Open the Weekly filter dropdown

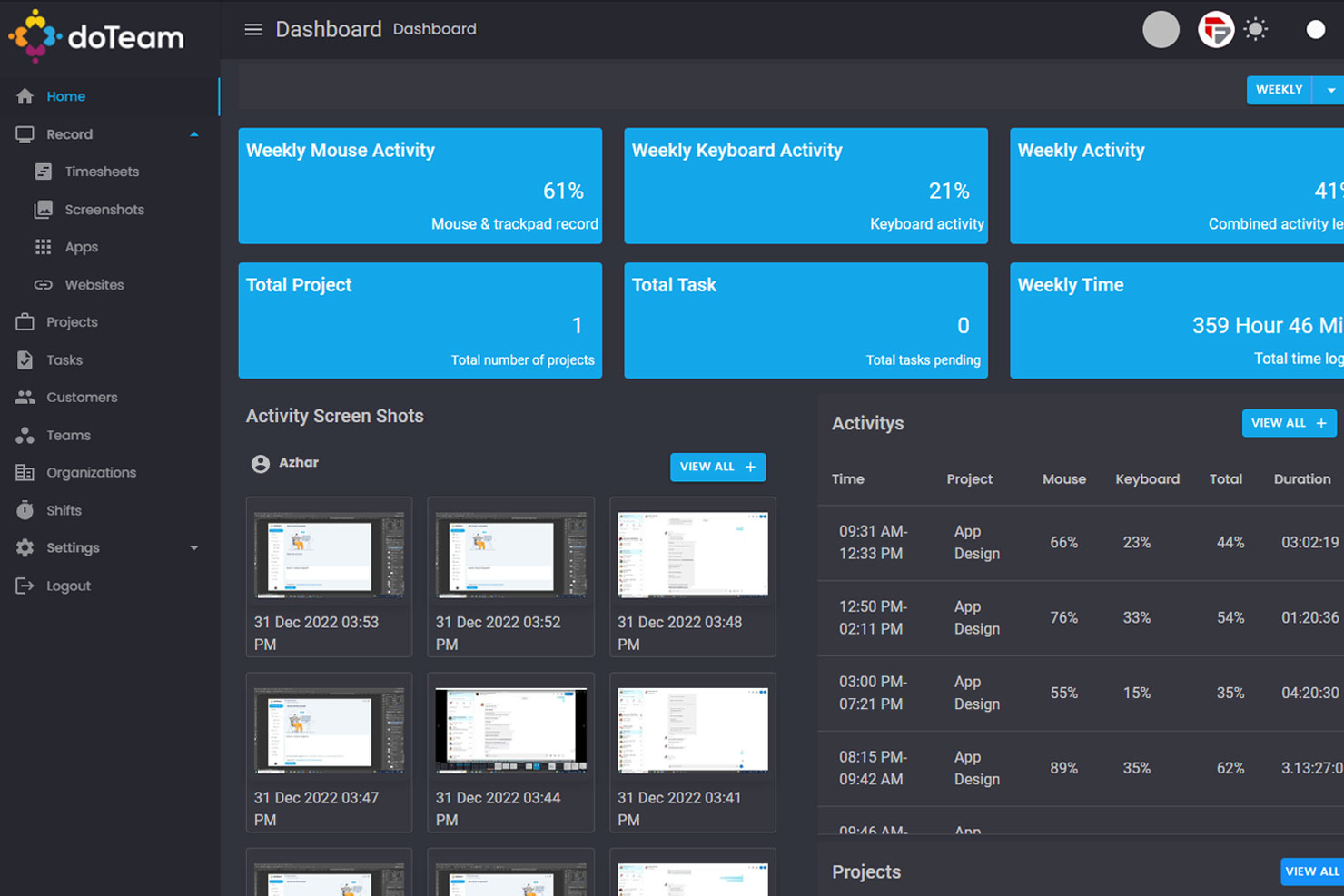[1329, 90]
